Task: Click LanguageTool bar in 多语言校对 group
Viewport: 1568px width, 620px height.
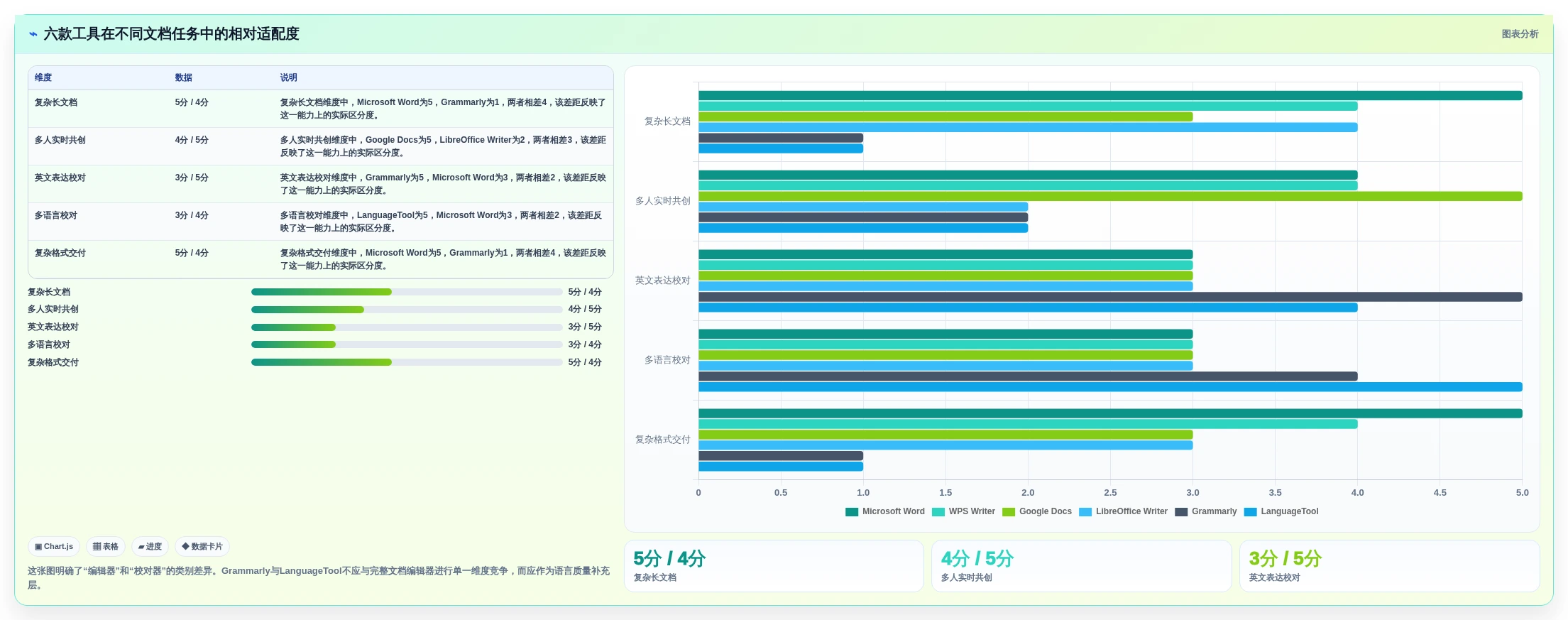Action: pyautogui.click(x=1110, y=387)
